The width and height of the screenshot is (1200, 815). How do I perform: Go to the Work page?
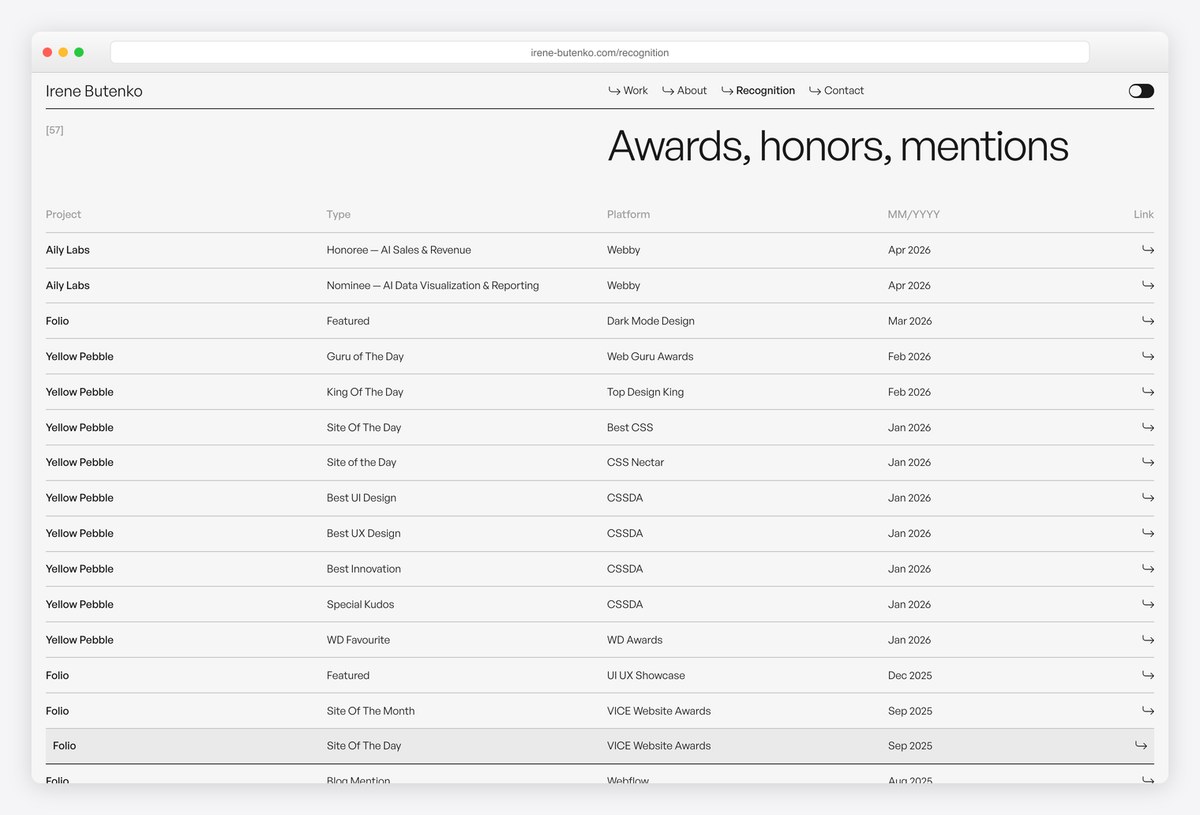(x=628, y=91)
